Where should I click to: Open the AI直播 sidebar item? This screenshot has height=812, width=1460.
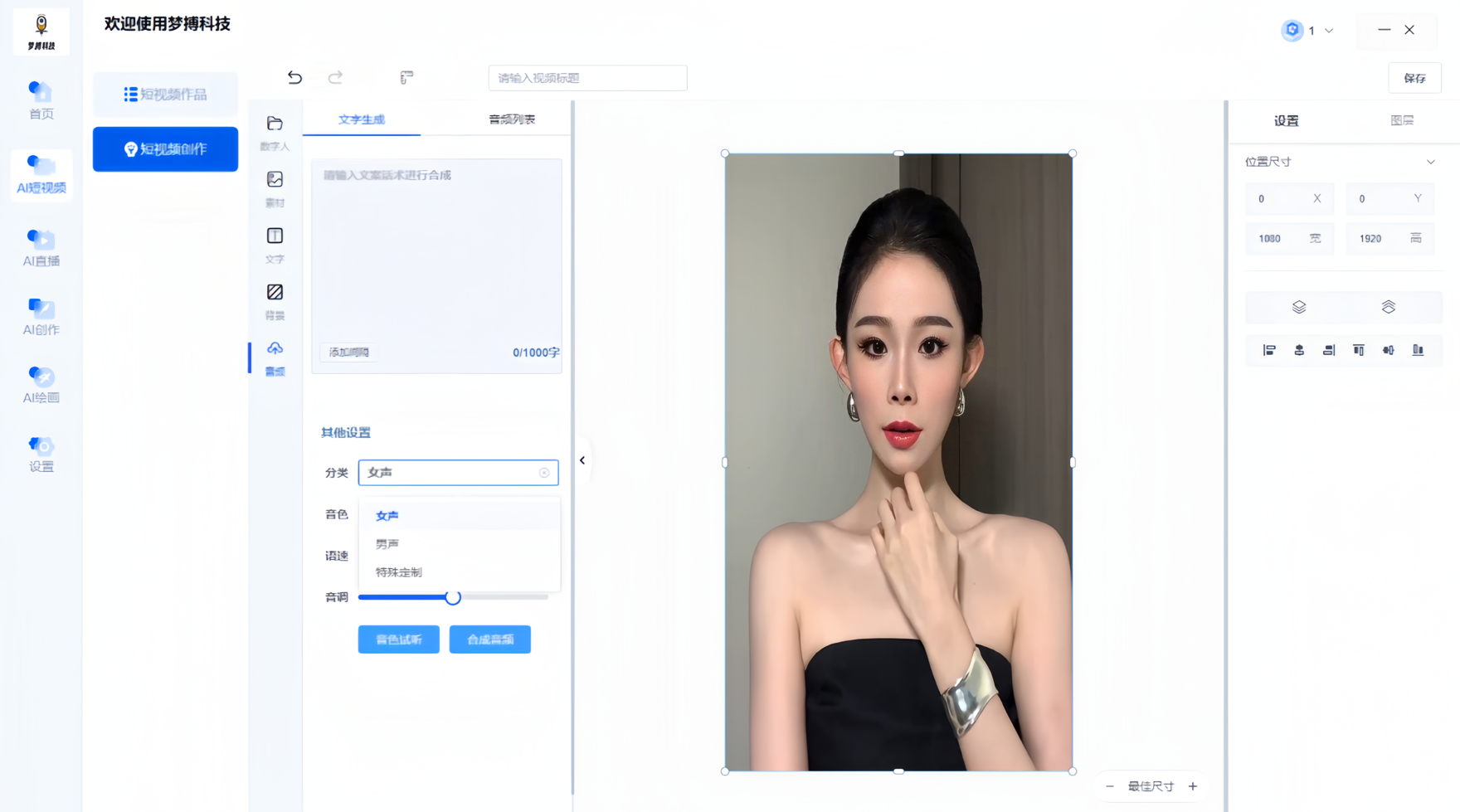point(41,248)
